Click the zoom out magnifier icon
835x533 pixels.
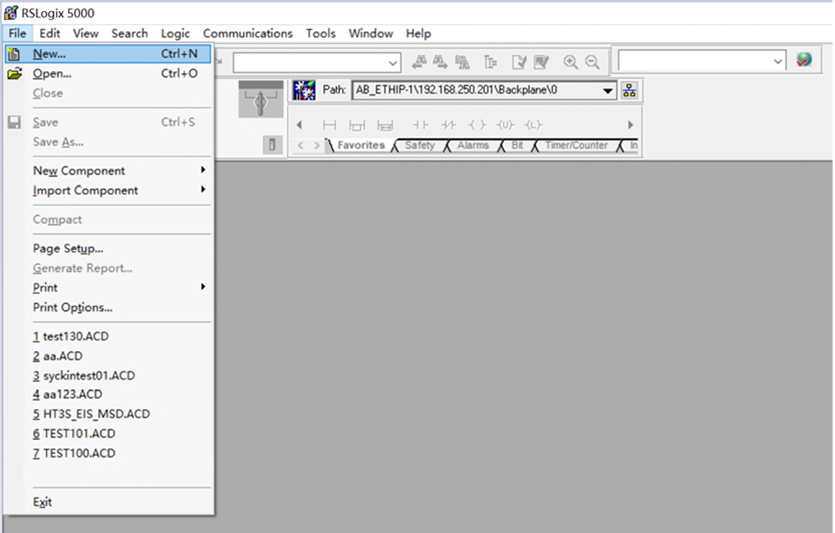[592, 62]
